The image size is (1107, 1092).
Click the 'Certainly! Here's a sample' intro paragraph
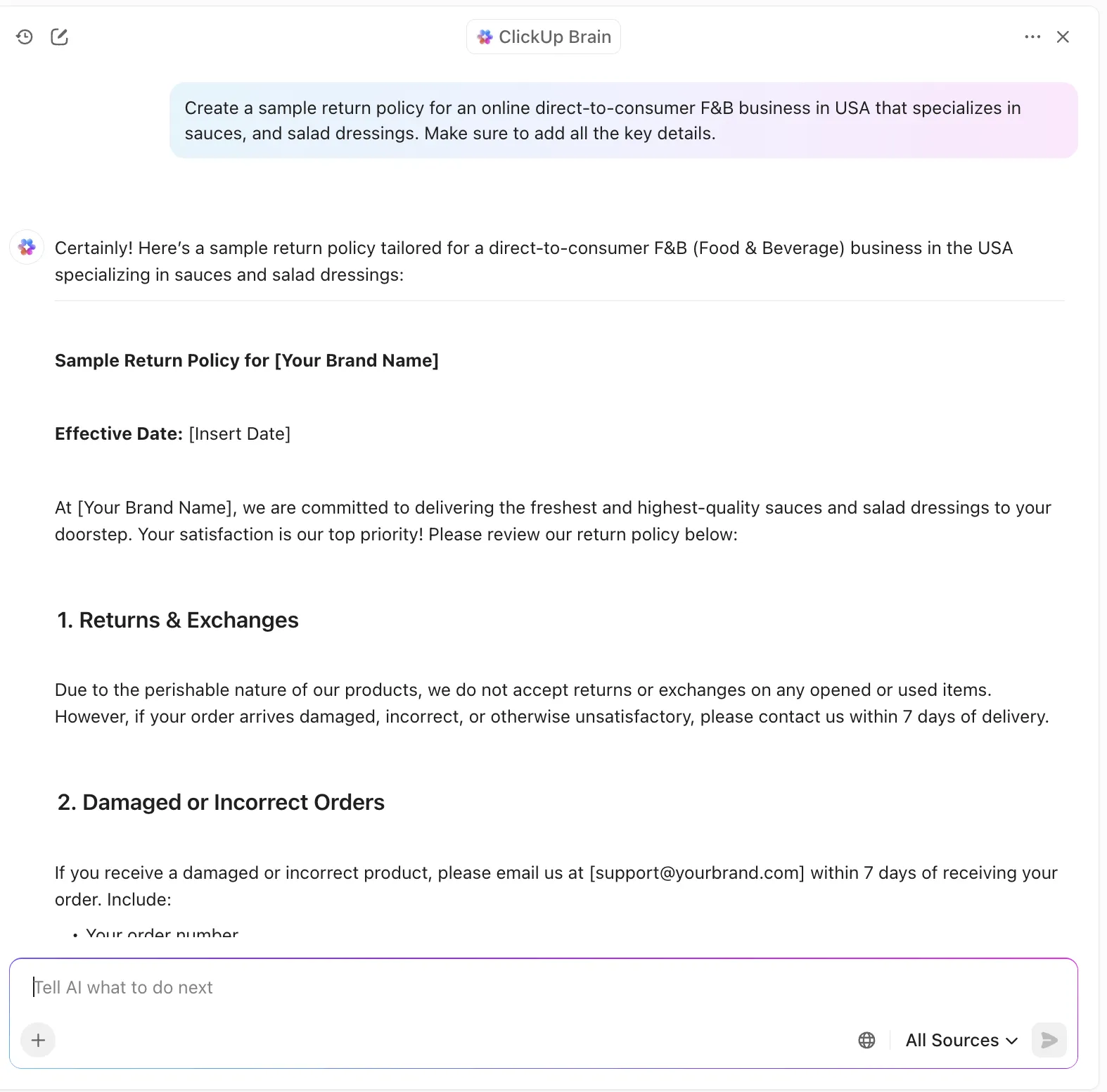(x=534, y=261)
